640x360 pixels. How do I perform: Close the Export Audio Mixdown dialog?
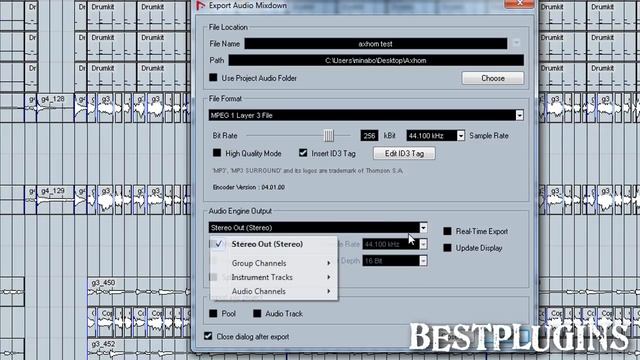point(519,4)
